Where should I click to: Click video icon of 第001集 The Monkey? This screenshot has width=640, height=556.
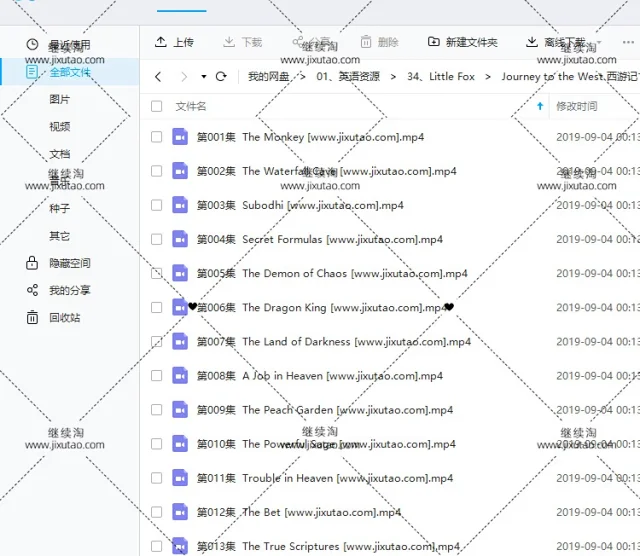180,137
